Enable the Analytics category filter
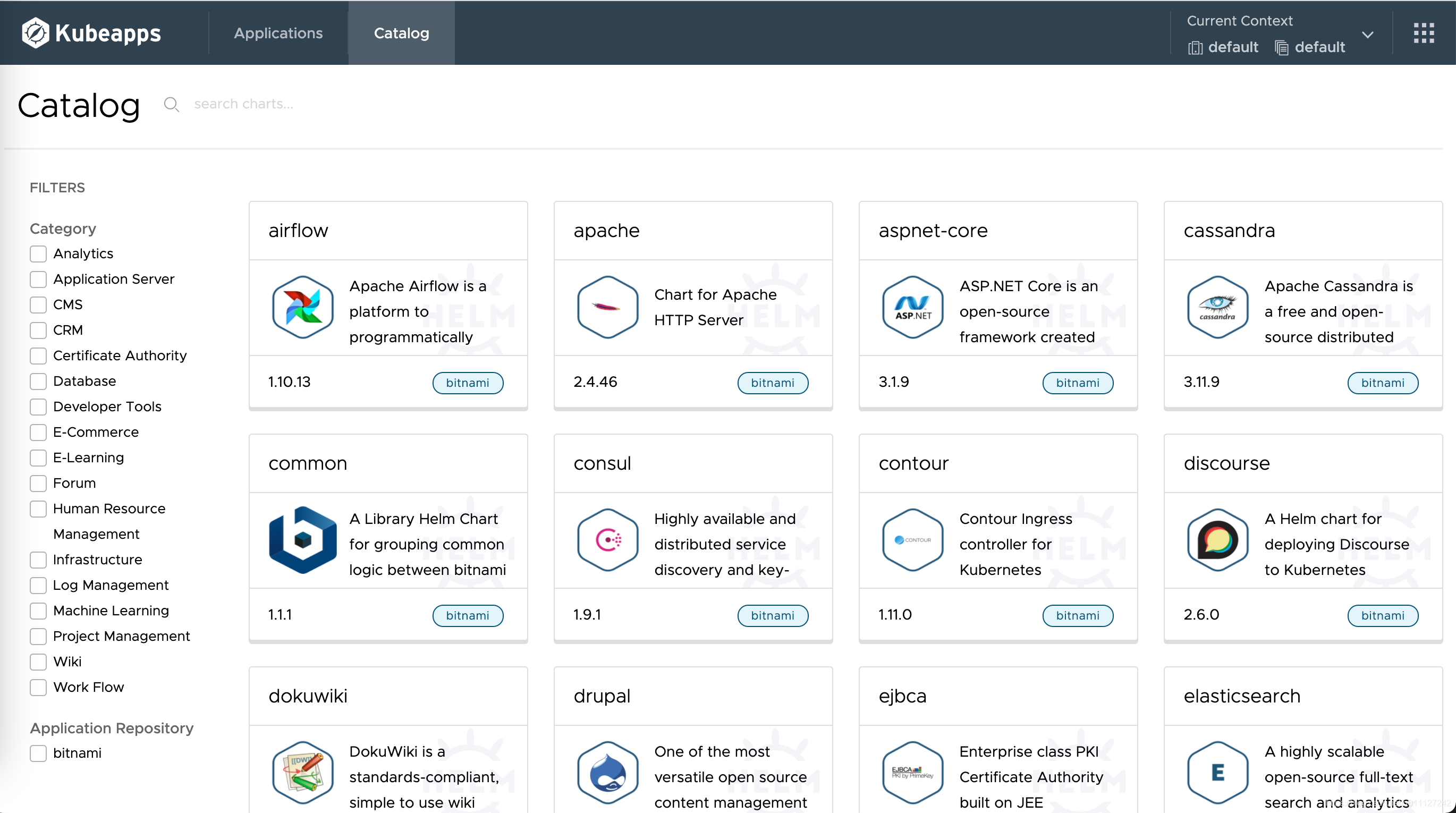The width and height of the screenshot is (1456, 813). point(38,253)
